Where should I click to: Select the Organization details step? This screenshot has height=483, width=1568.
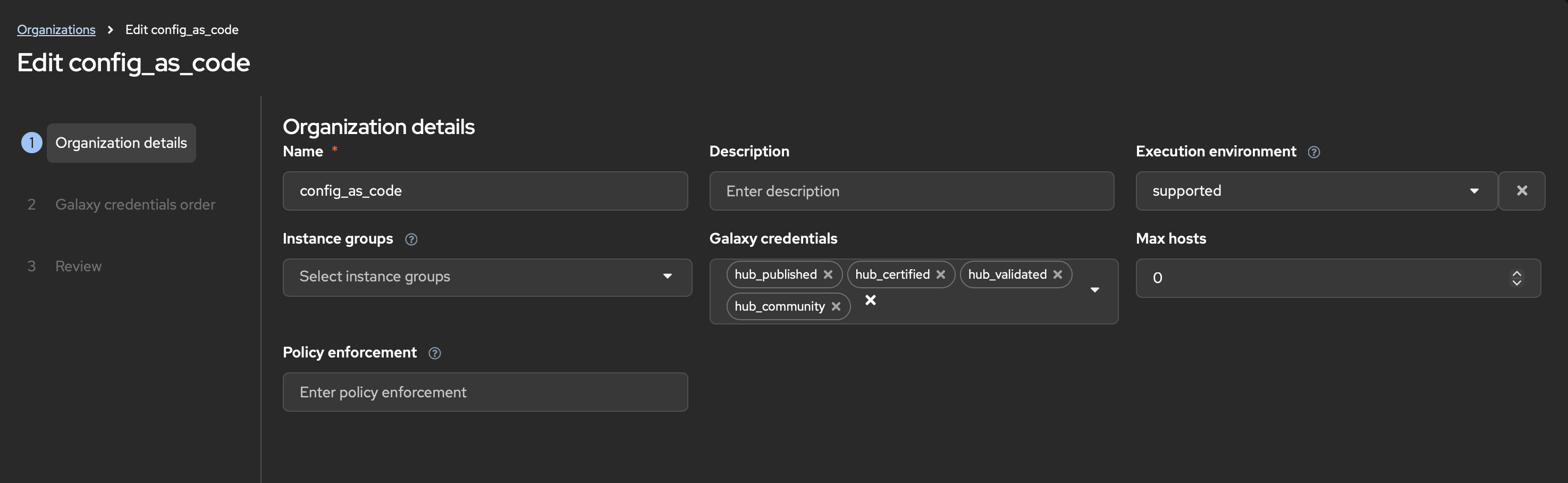pyautogui.click(x=121, y=143)
